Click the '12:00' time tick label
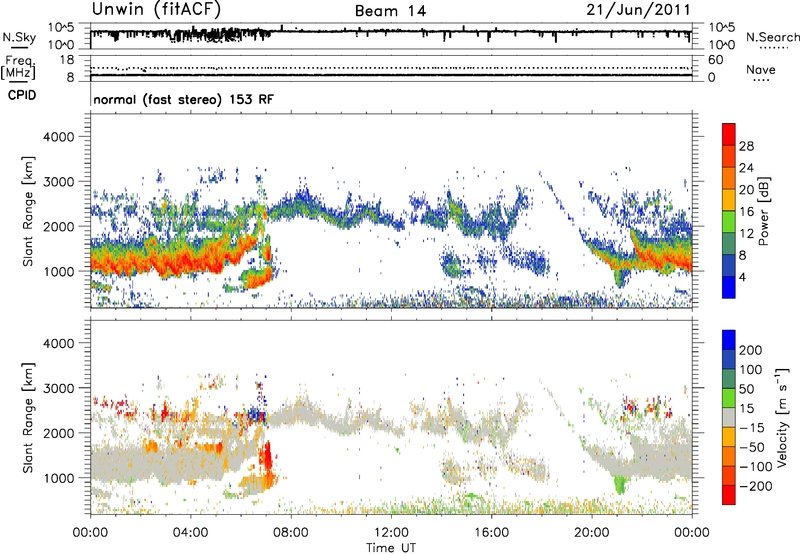The image size is (800, 554). (391, 533)
